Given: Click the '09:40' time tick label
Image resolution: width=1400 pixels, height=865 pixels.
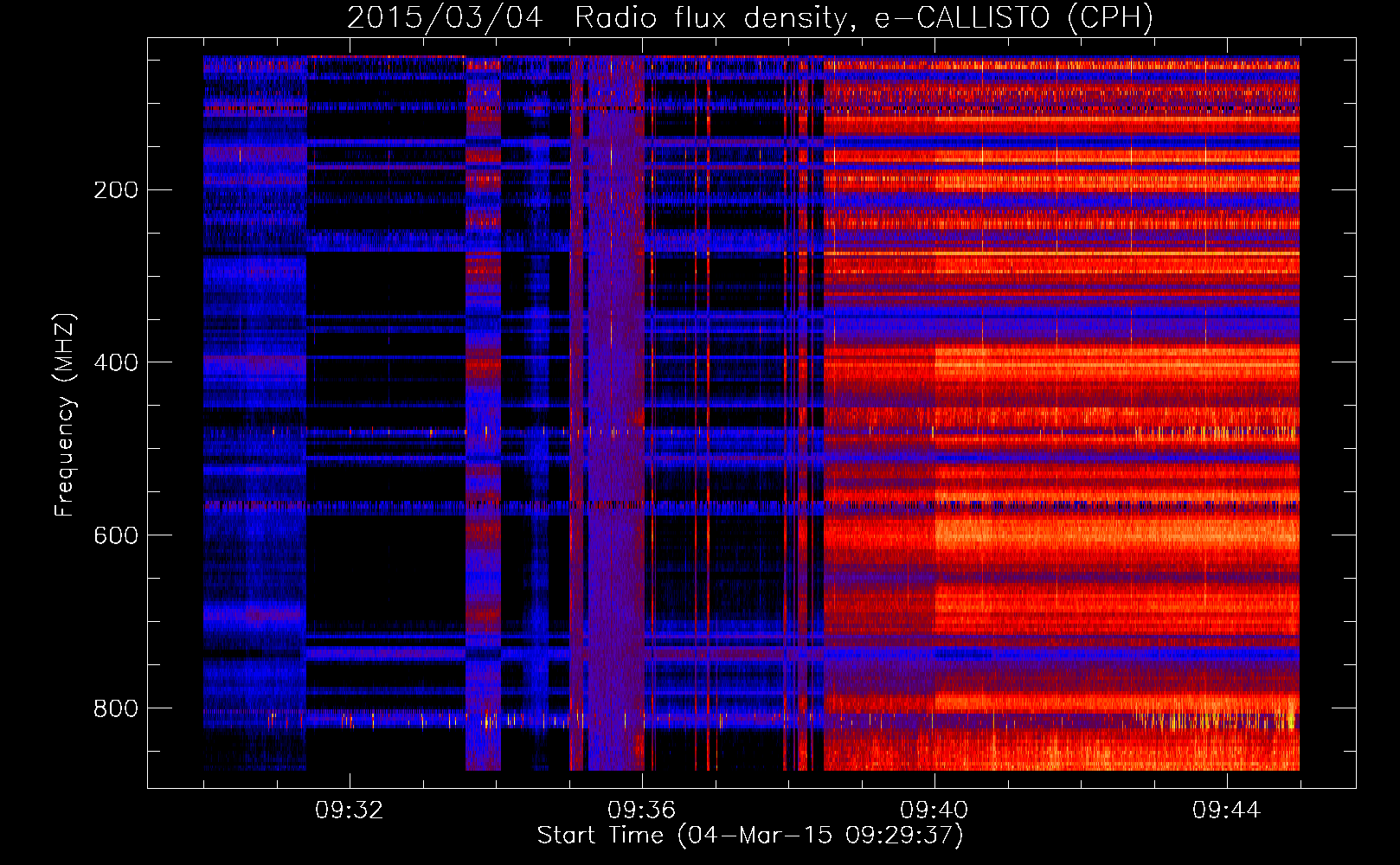Looking at the screenshot, I should (934, 811).
